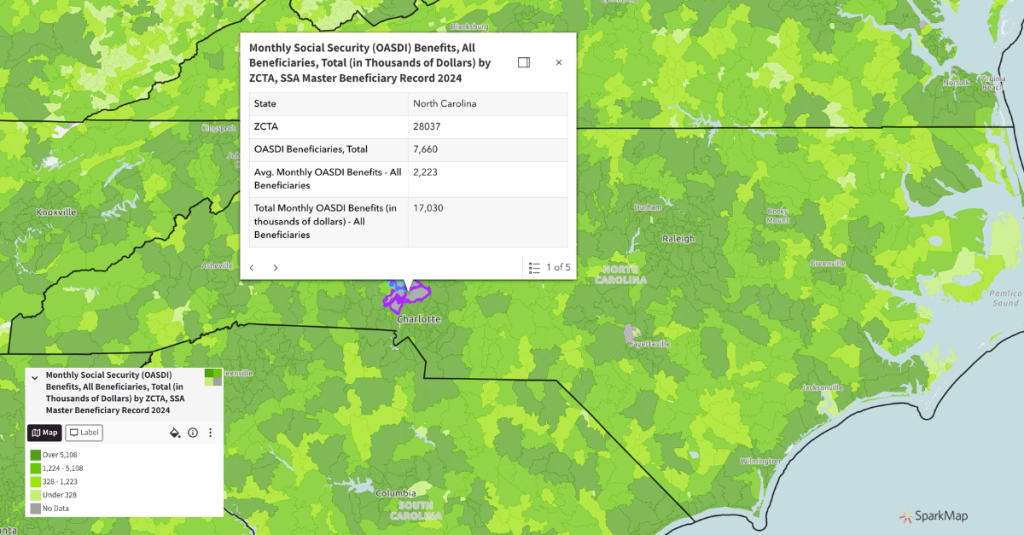This screenshot has height=535, width=1024.
Task: Open layer information icon
Action: [193, 432]
